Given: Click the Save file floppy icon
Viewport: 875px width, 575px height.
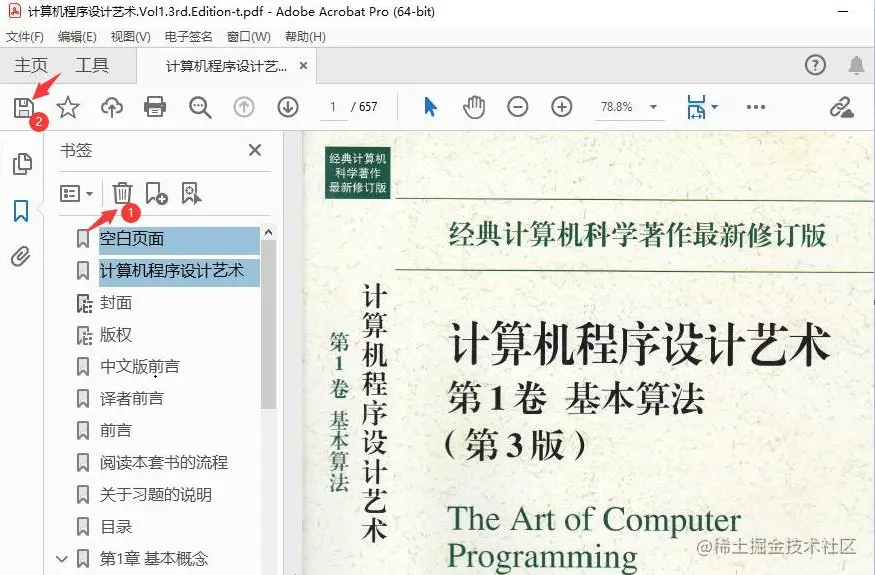Looking at the screenshot, I should click(x=23, y=107).
